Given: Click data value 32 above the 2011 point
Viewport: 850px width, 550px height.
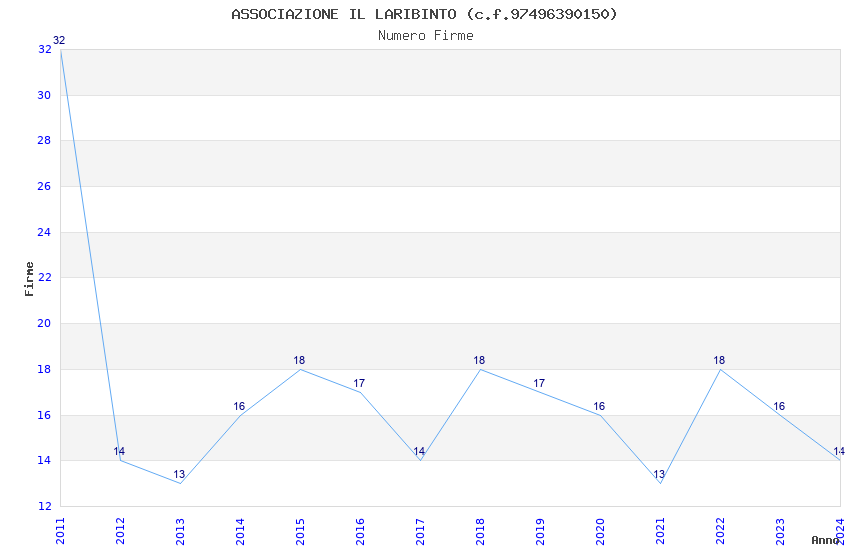Looking at the screenshot, I should pos(59,40).
